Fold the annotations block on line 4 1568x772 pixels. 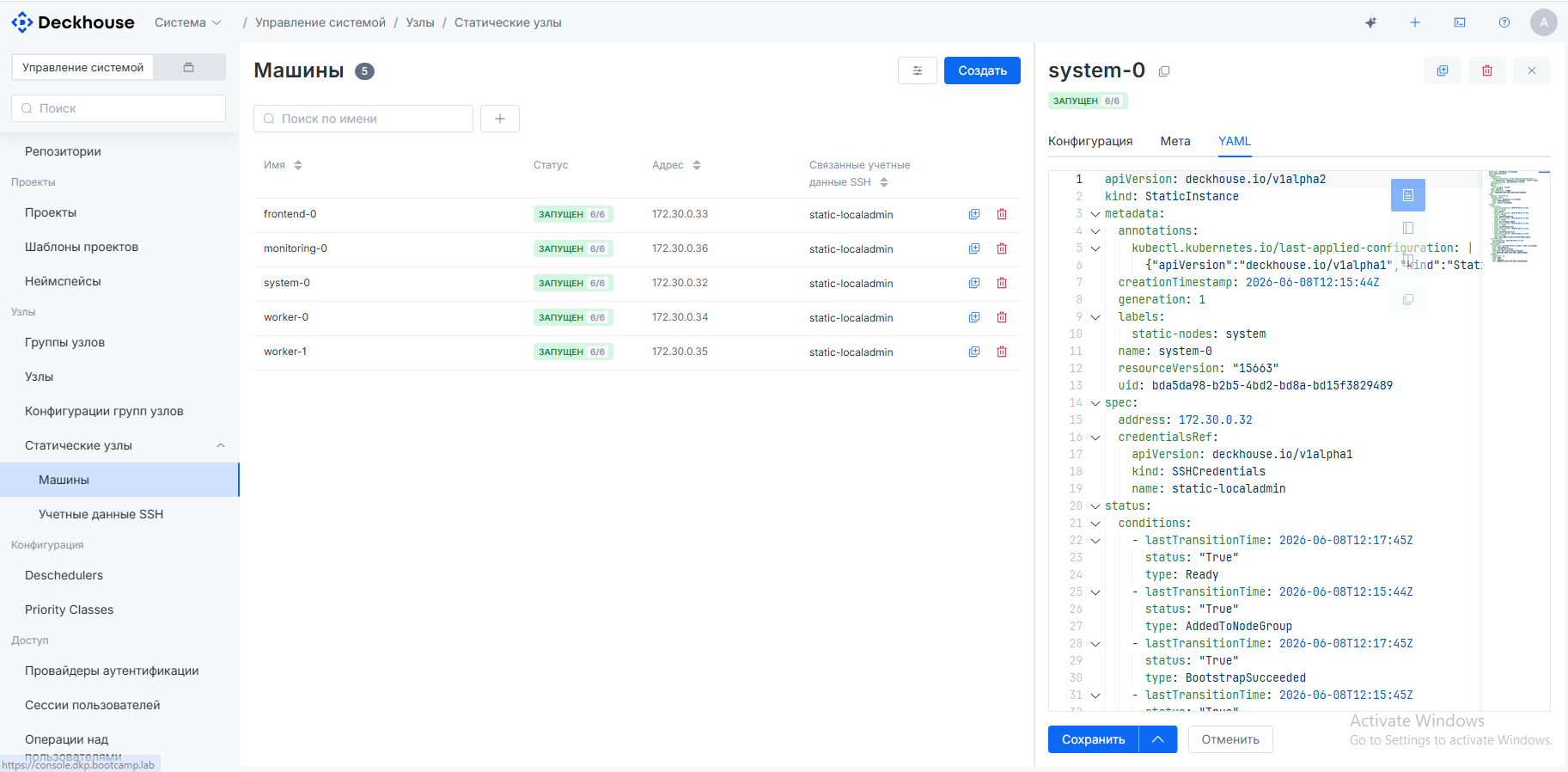(1095, 231)
